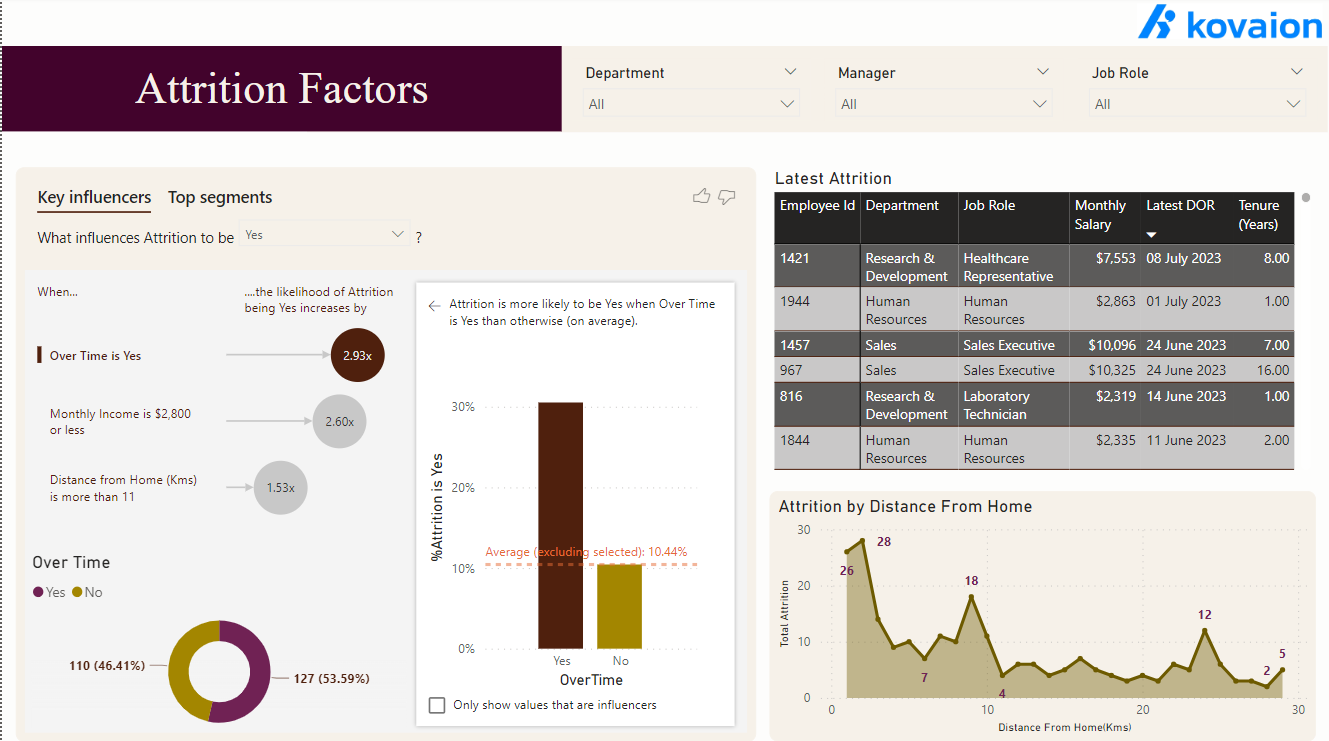Click the sort arrow on Latest DOR column

tap(1151, 234)
